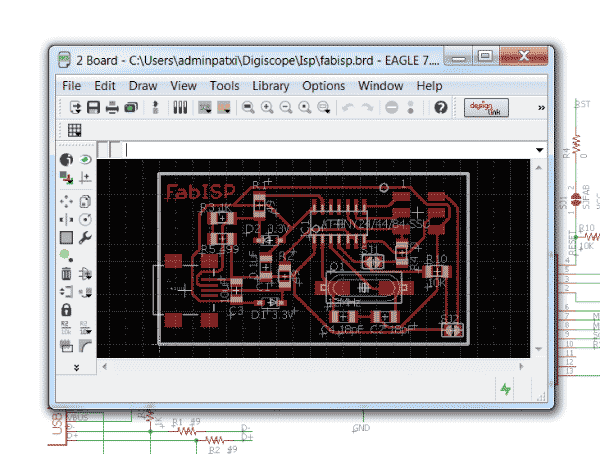The width and height of the screenshot is (600, 454).
Task: Open the Display layers dropdown tool
Action: click(66, 178)
